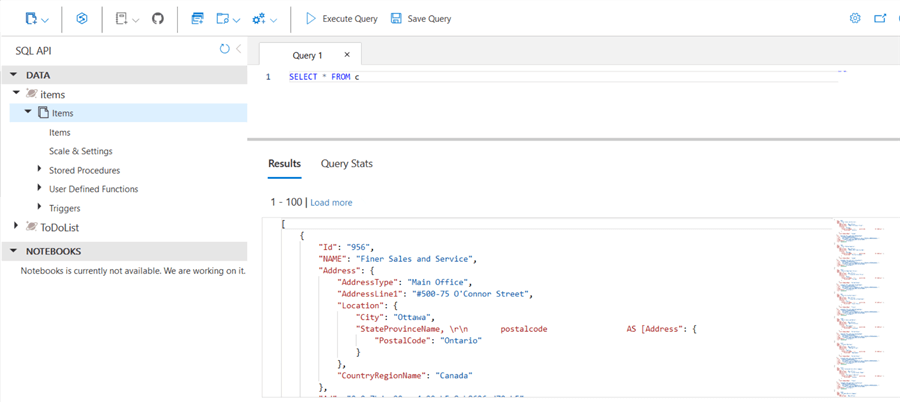The height and width of the screenshot is (402, 900).
Task: Select the Query 1 tab
Action: (x=307, y=55)
